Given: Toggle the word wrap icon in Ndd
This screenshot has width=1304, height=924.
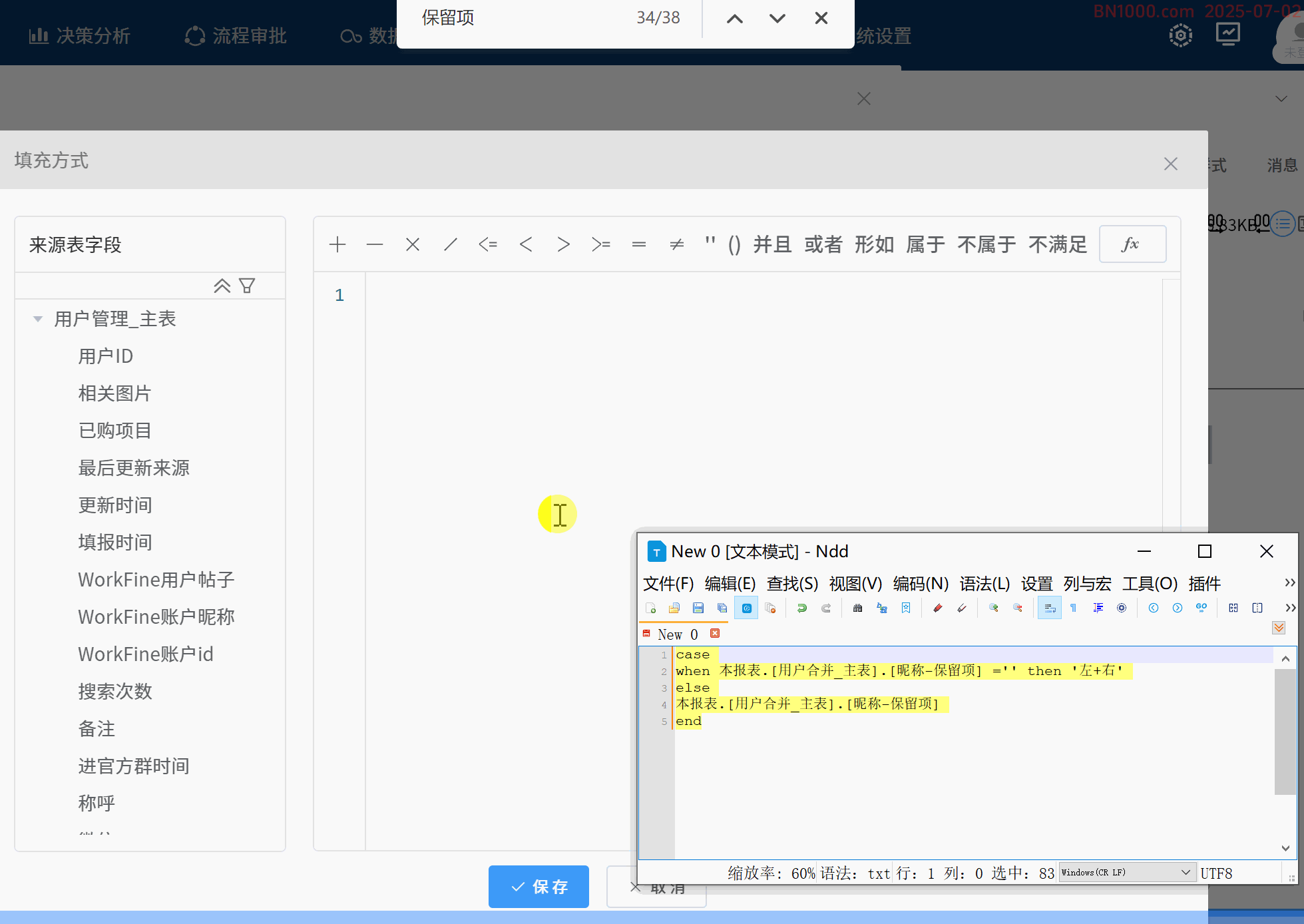Looking at the screenshot, I should (1050, 608).
